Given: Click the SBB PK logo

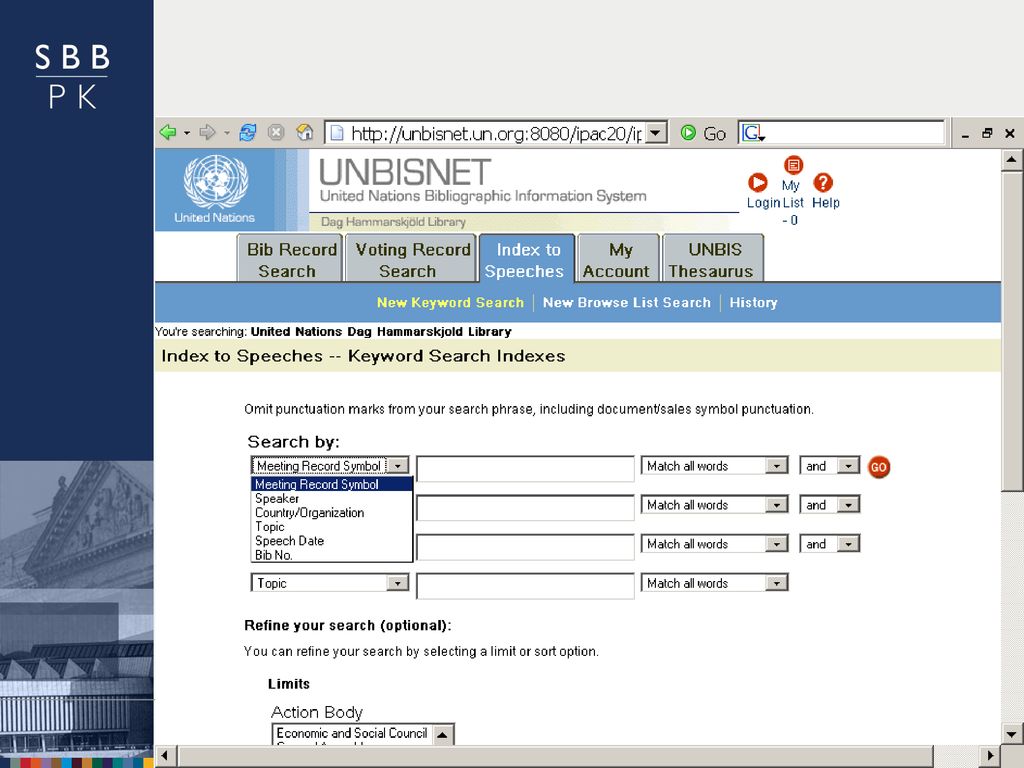Looking at the screenshot, I should pos(72,76).
